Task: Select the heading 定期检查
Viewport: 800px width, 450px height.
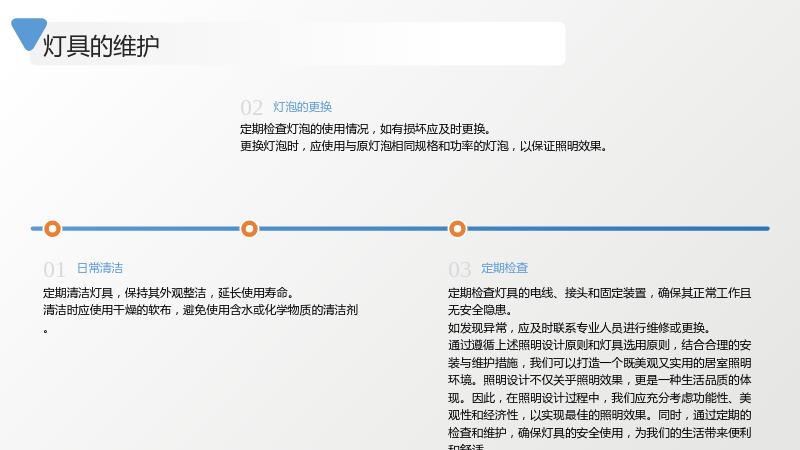Action: 505,268
